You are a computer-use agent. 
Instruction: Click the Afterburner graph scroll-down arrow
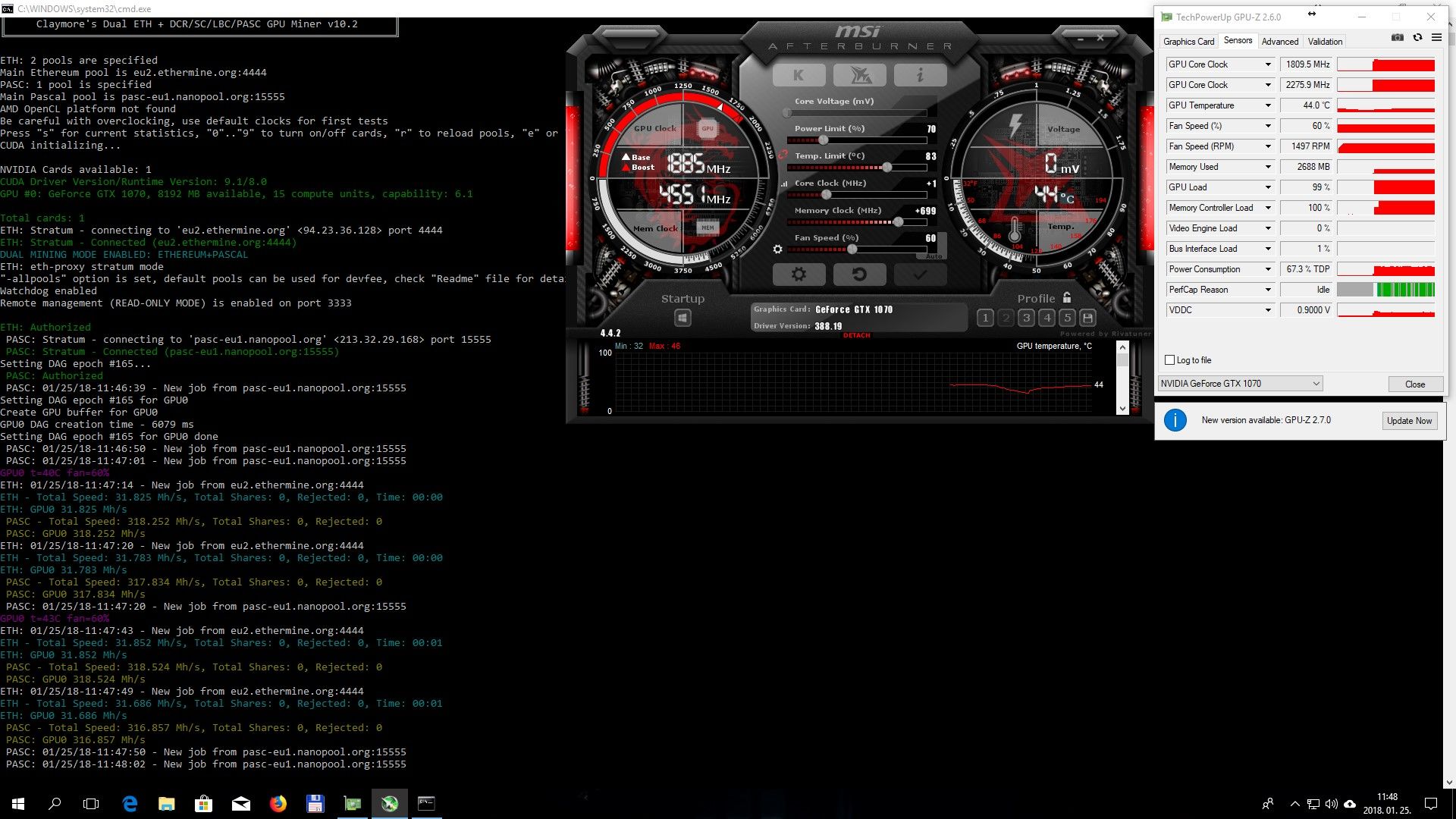(x=1122, y=409)
